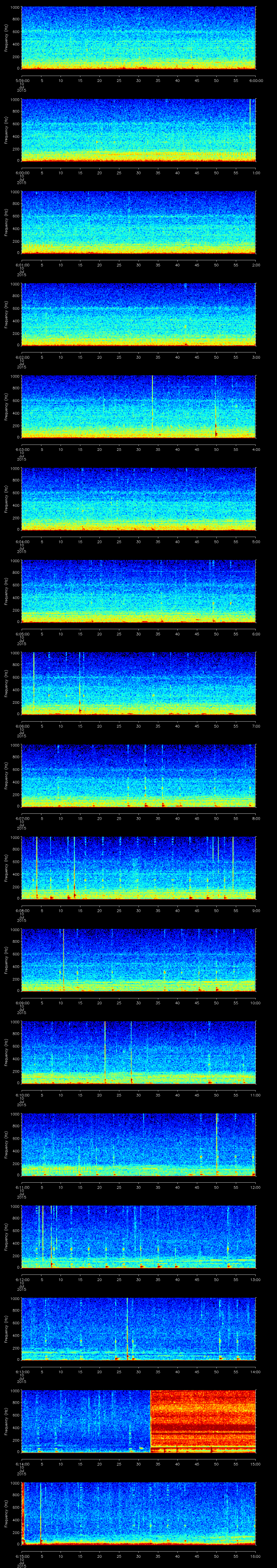
Task: Click the narrow spike at 5 seconds in 6:15:00 panel
Action: tap(41, 1513)
